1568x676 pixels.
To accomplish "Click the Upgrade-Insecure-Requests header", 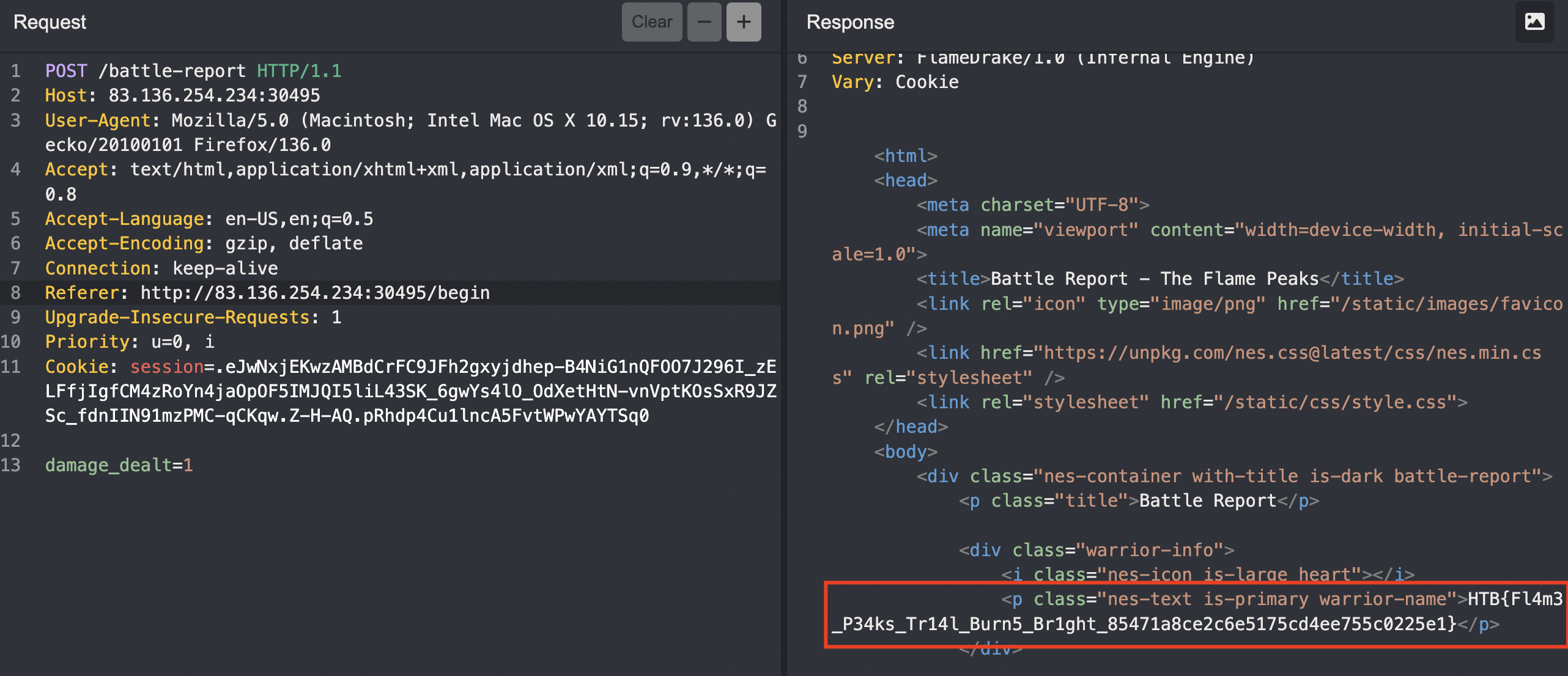I will 177,317.
